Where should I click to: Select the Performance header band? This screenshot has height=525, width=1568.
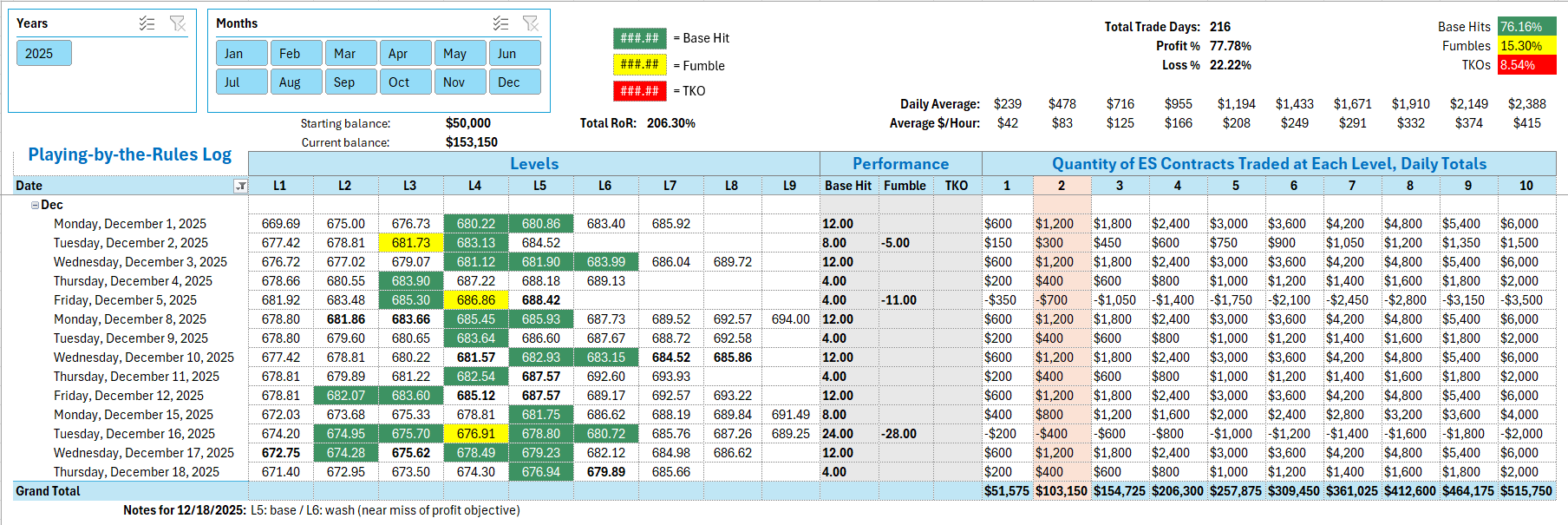899,164
